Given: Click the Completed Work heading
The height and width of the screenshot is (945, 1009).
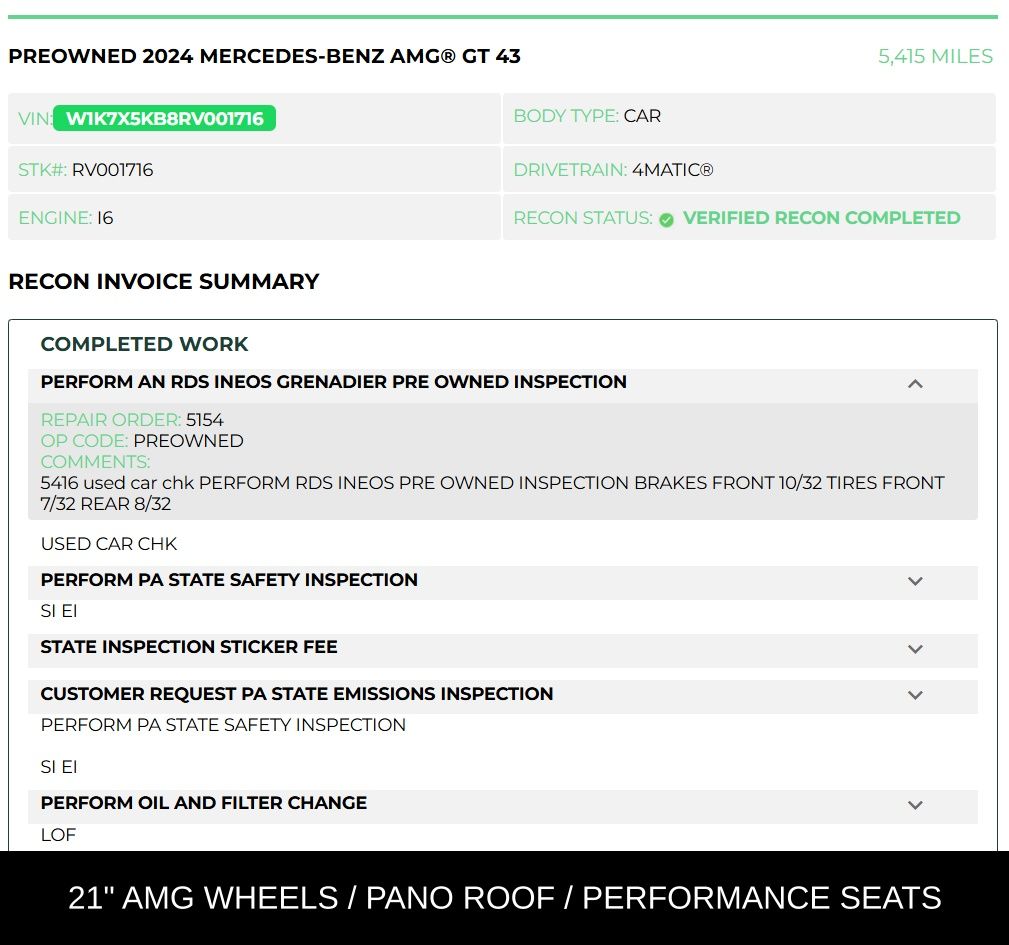Looking at the screenshot, I should 144,344.
